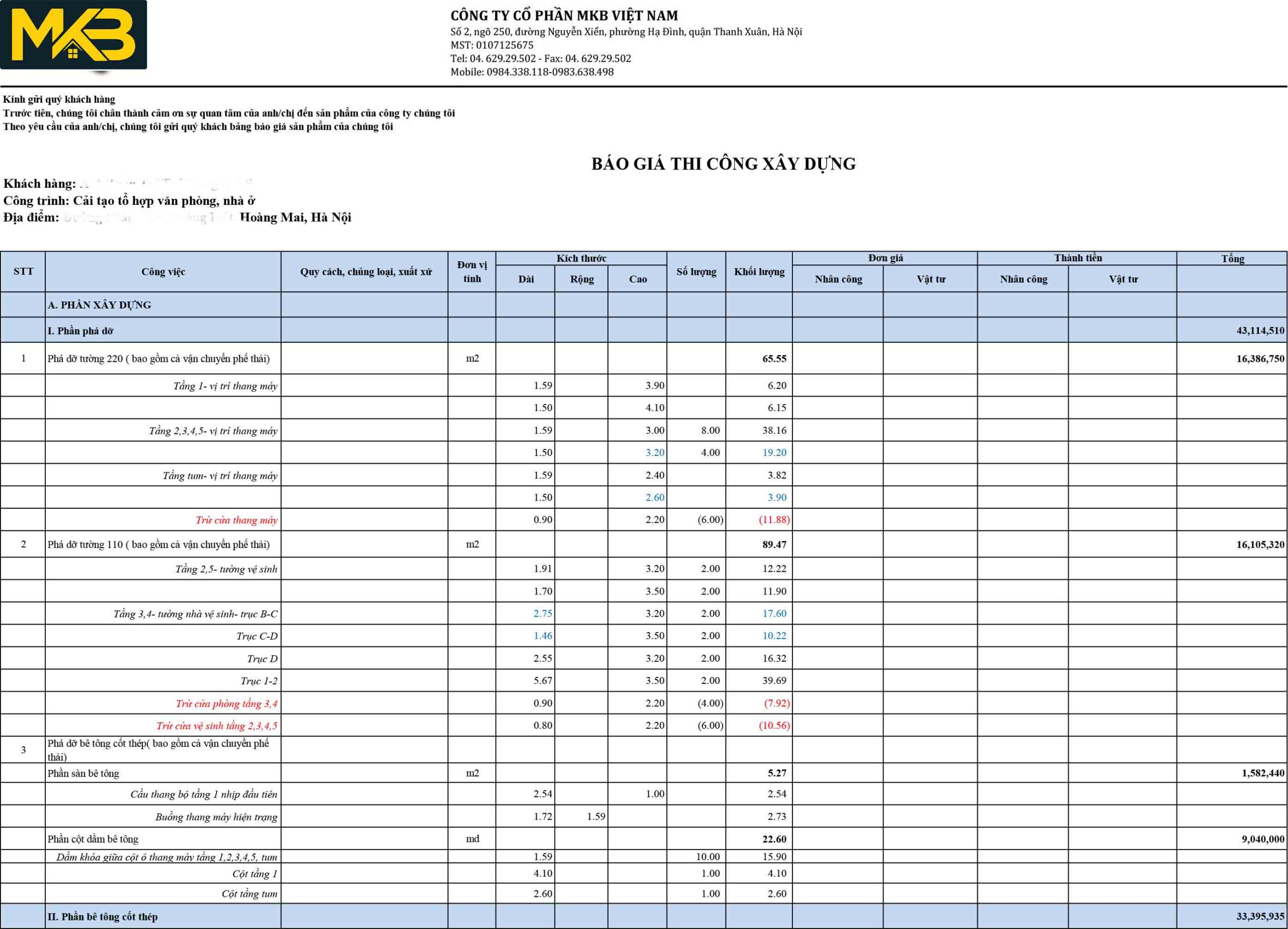Click the red value (10.56) cell

point(774,726)
